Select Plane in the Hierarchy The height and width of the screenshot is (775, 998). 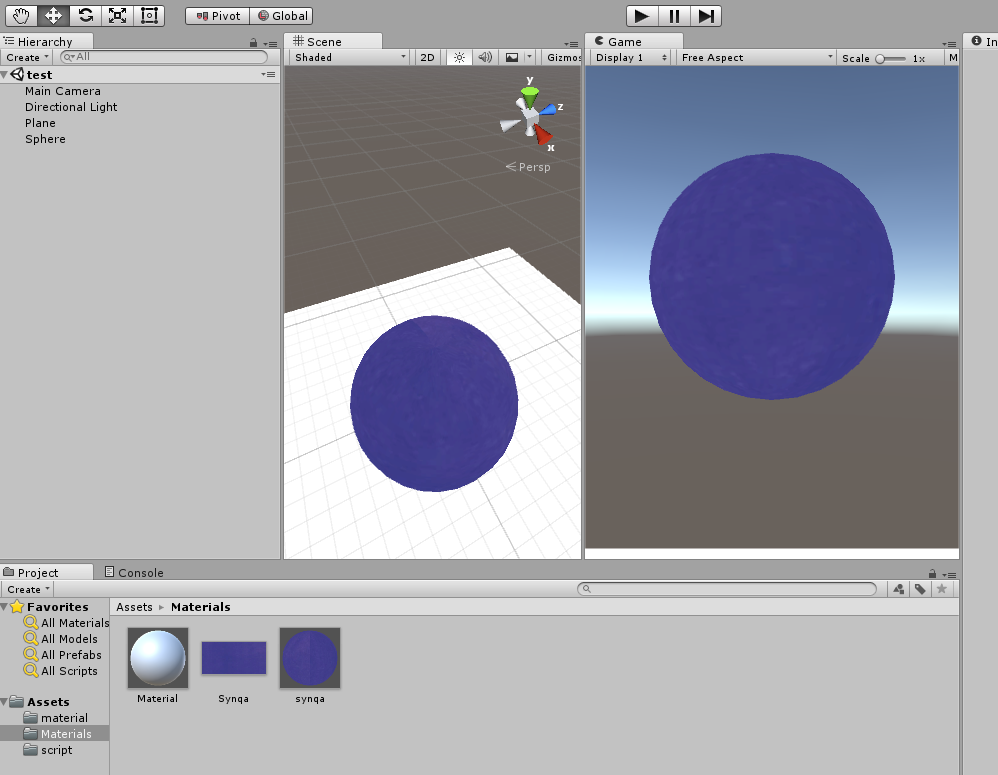tap(40, 123)
